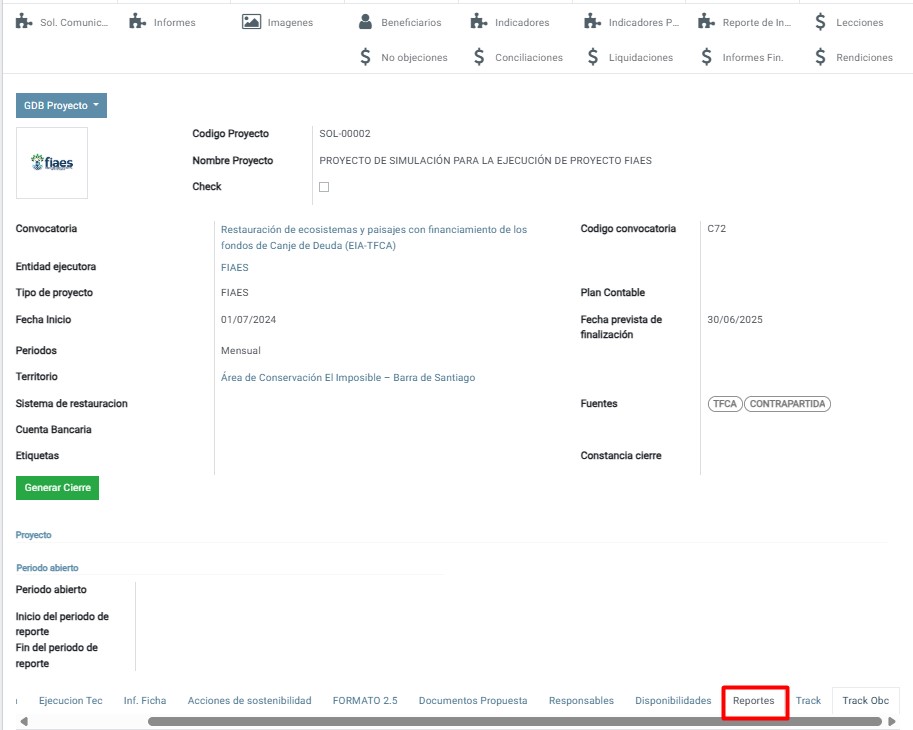Screen dimensions: 913x730
Task: Follow the Área de Conservación El Imposible link
Action: pos(347,378)
